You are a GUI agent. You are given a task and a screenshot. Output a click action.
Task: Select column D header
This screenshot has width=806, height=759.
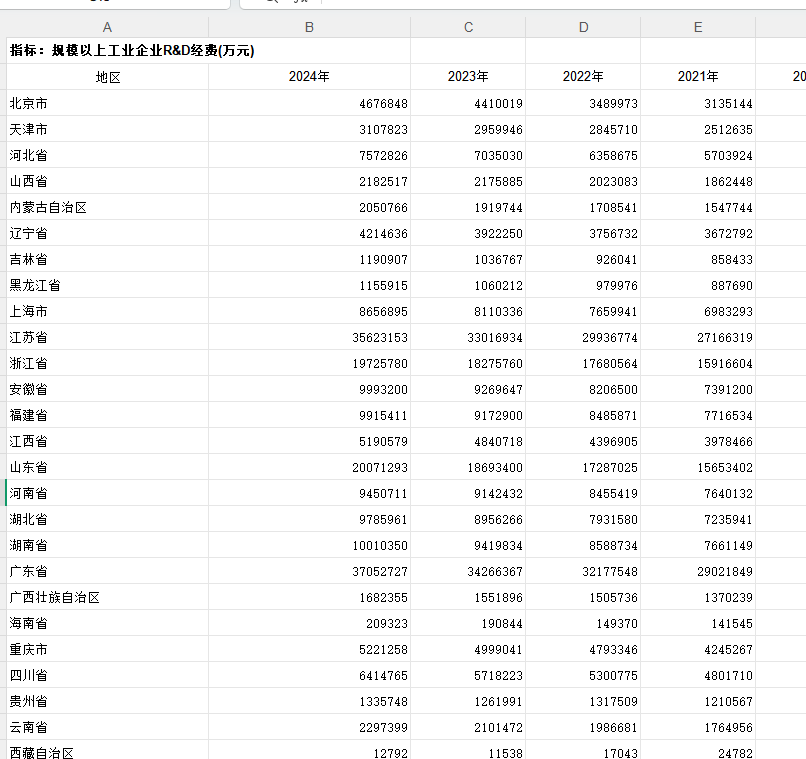(x=583, y=27)
